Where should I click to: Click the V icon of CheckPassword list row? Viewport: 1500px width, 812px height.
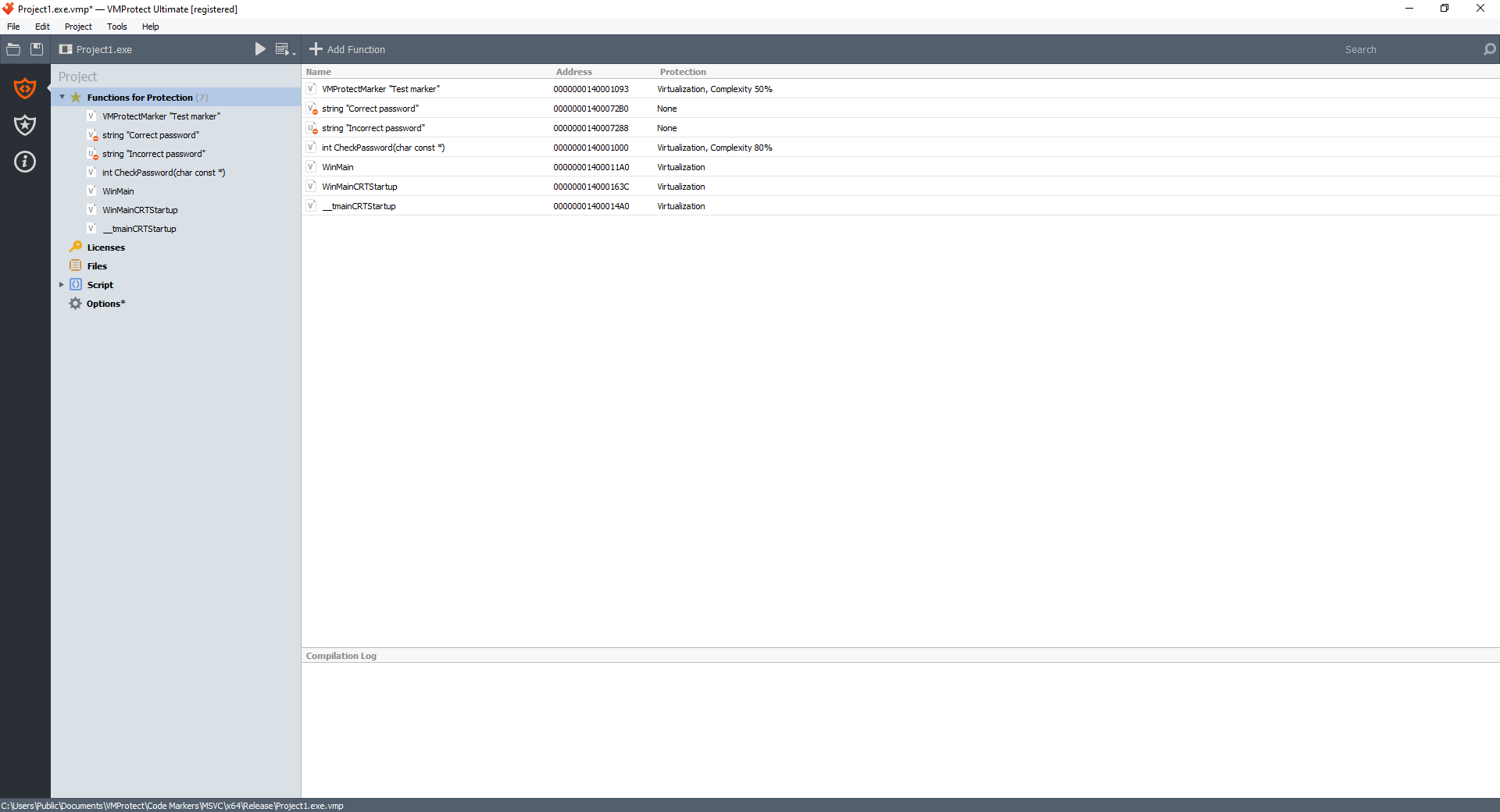(x=311, y=147)
